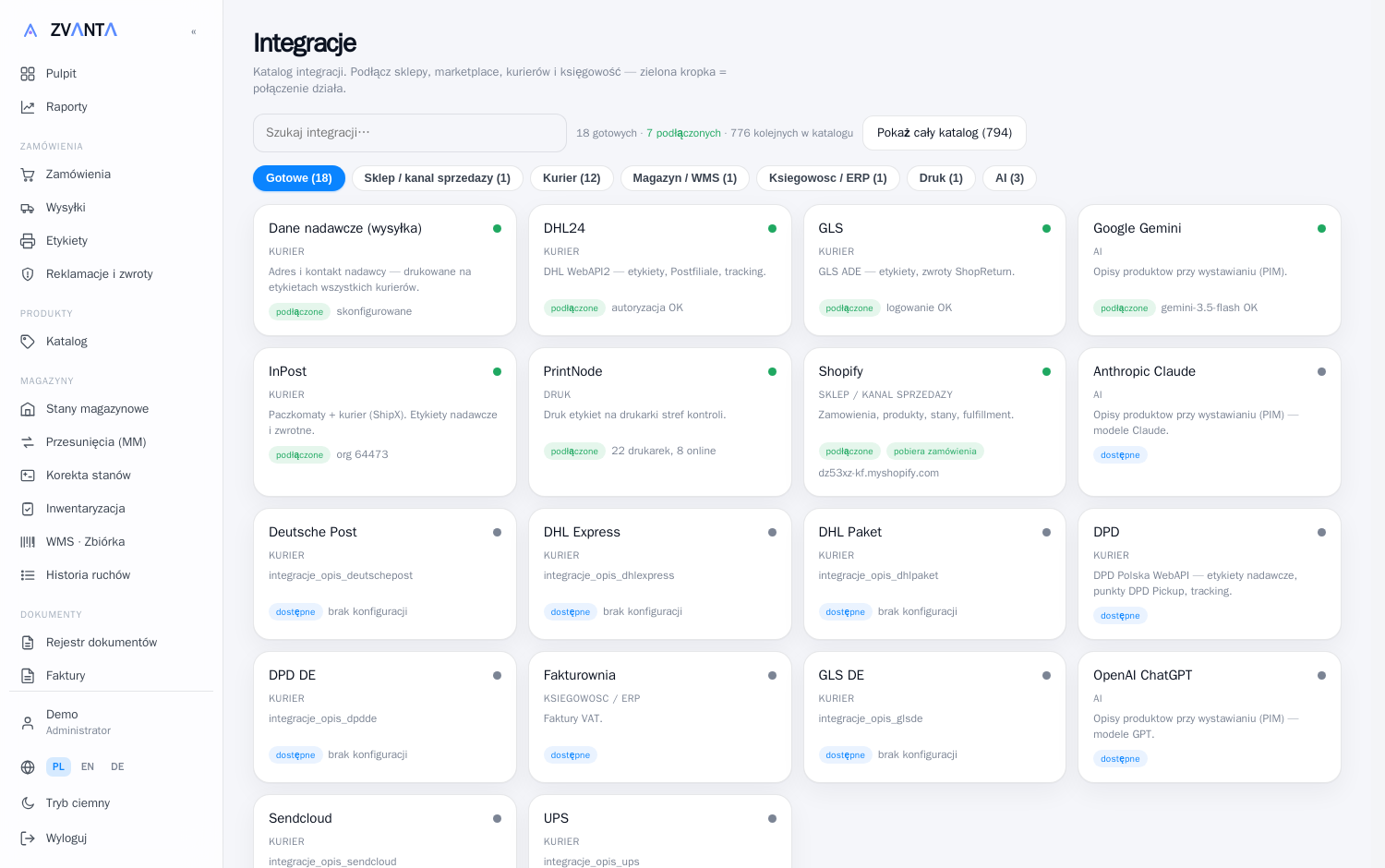Filter by AI (3)
The height and width of the screenshot is (868, 1385).
1009,178
